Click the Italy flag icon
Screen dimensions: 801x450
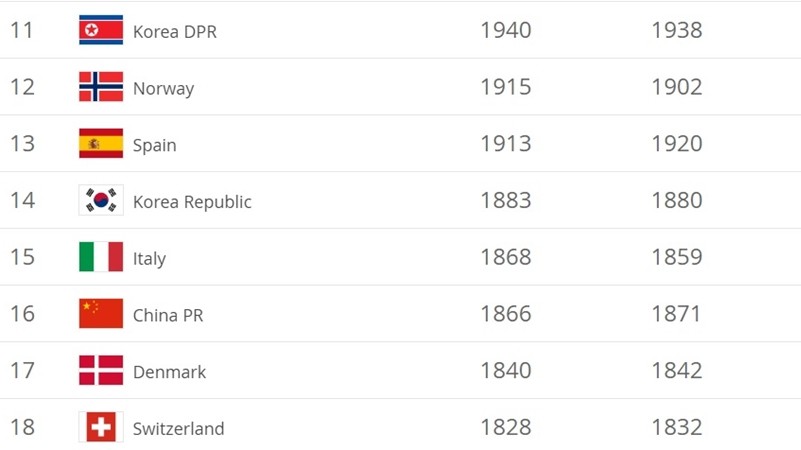pyautogui.click(x=101, y=257)
